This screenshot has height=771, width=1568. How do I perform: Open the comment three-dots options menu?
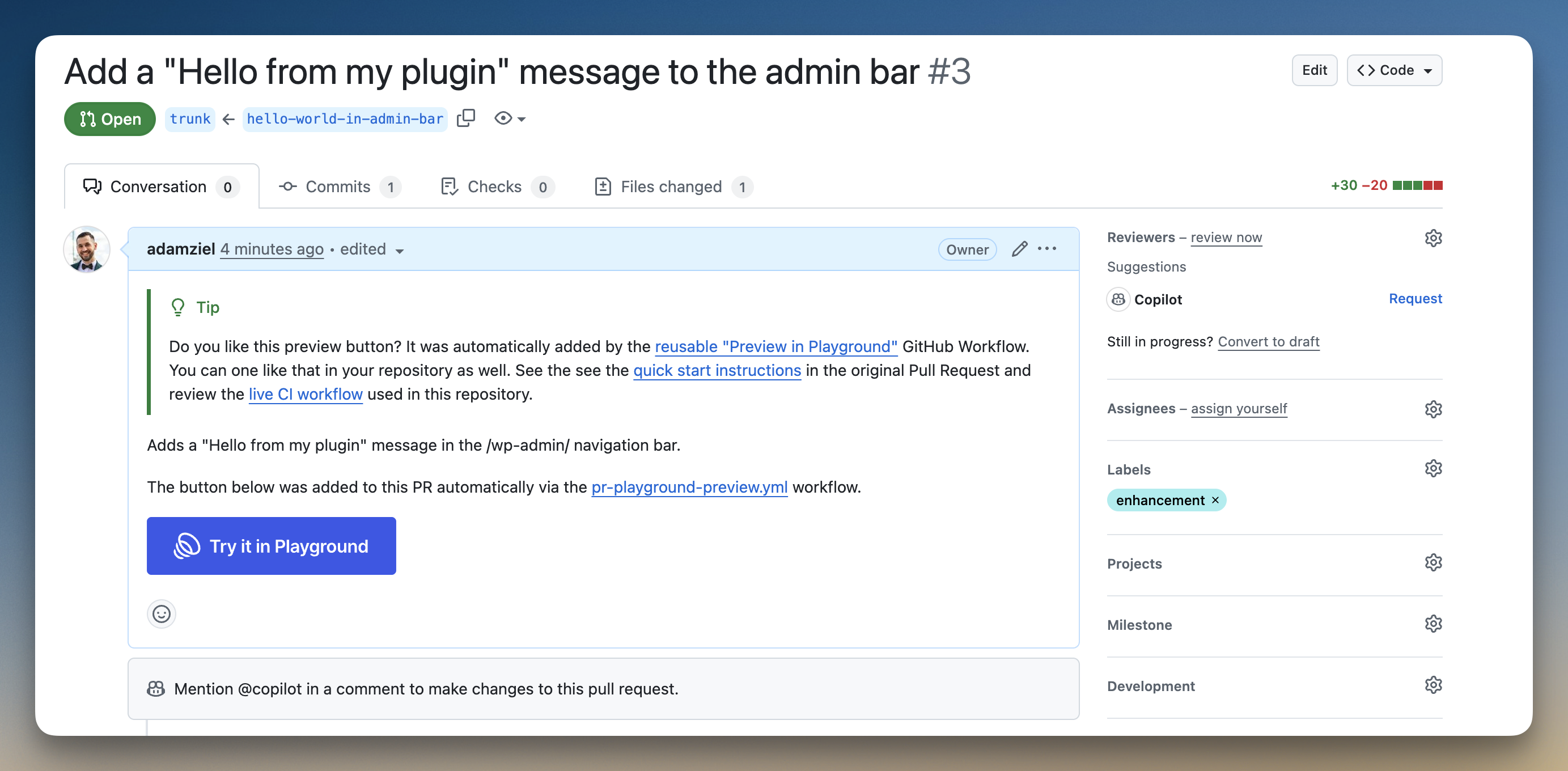pyautogui.click(x=1047, y=249)
